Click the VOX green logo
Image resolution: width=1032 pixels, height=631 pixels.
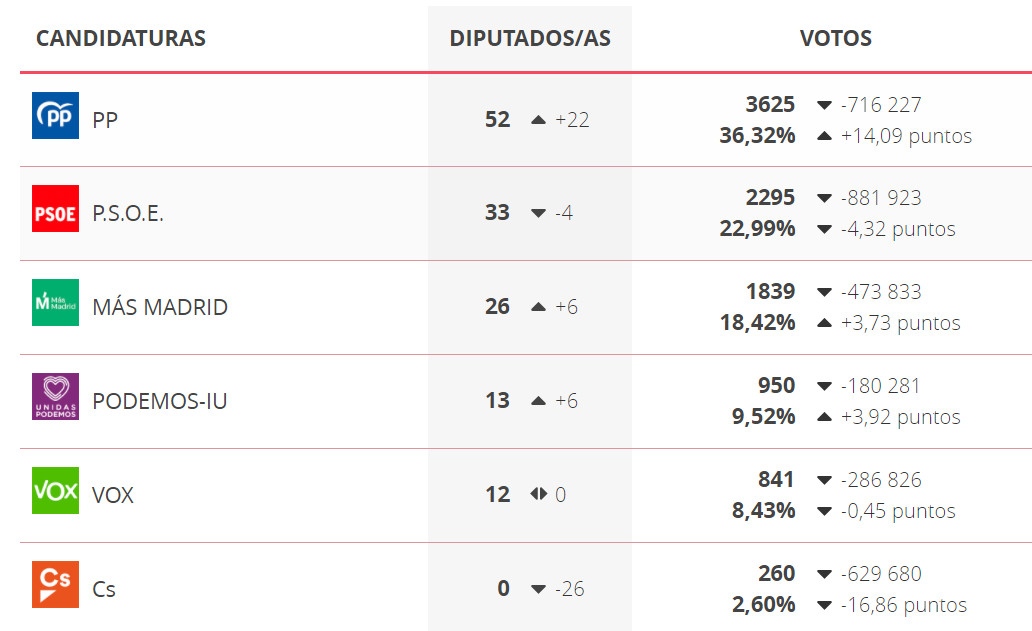[55, 491]
